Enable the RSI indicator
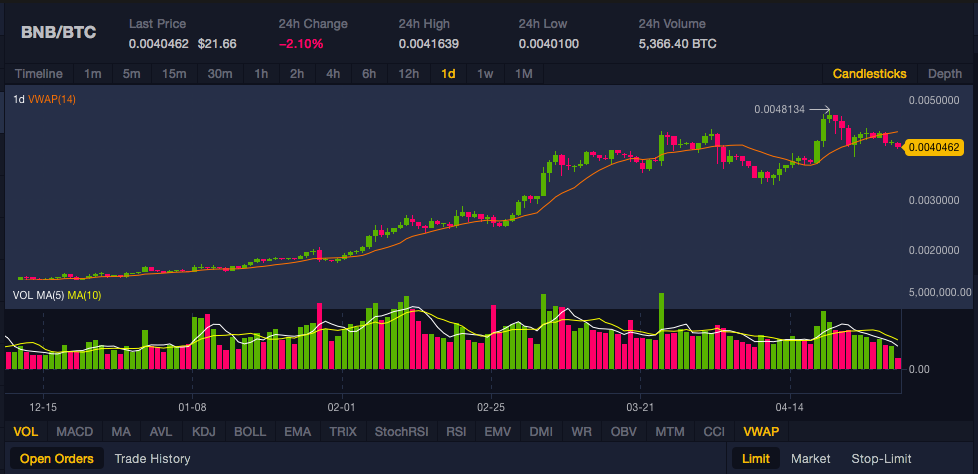This screenshot has height=474, width=978. coord(457,432)
